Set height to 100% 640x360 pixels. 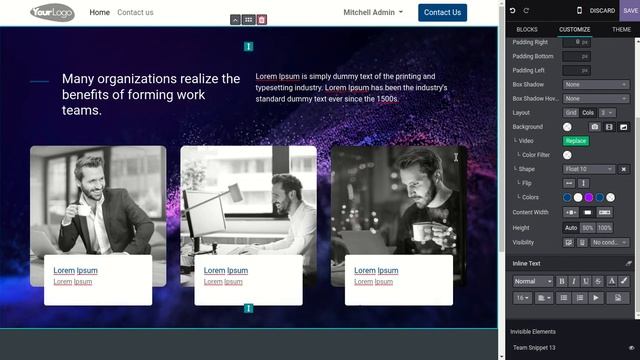pyautogui.click(x=604, y=228)
